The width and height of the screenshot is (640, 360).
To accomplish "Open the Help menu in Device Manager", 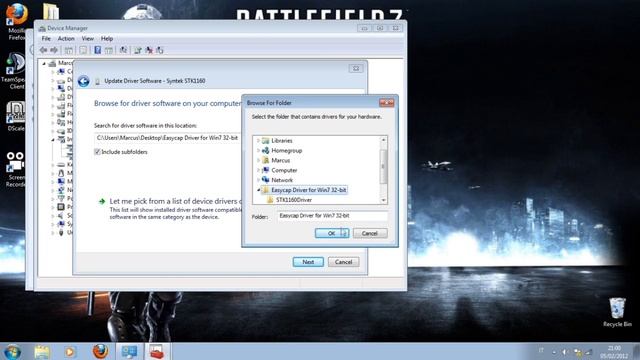I will 107,38.
